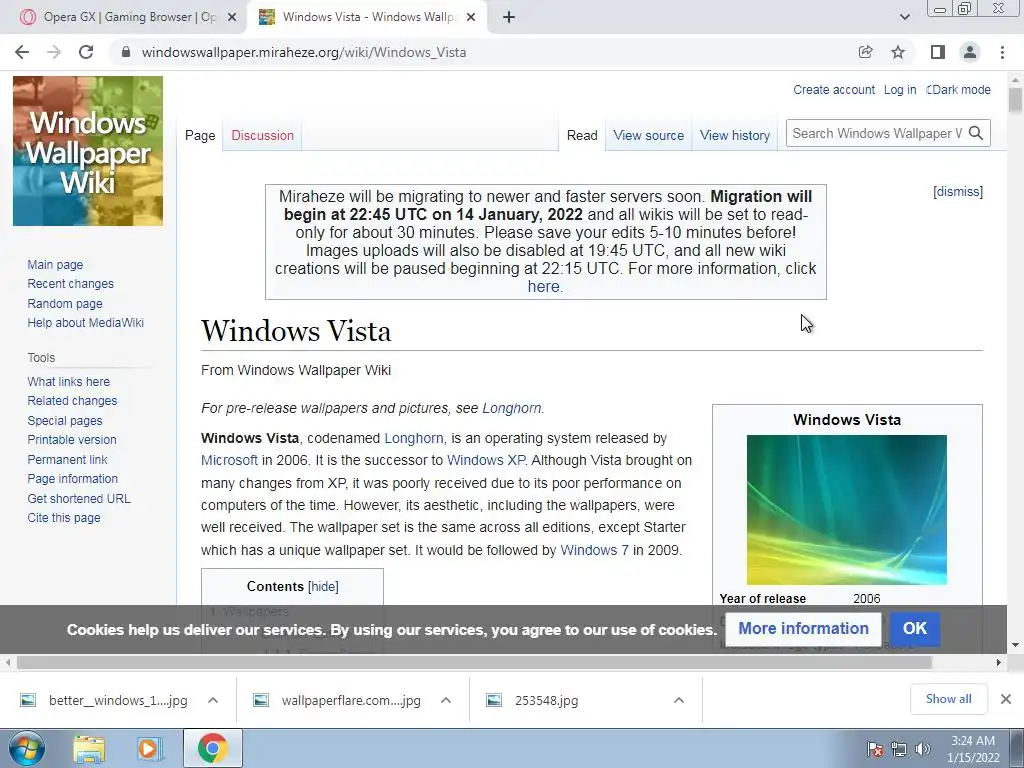Click the wallpaperflare.com jpg file icon
1024x768 pixels.
pos(261,700)
